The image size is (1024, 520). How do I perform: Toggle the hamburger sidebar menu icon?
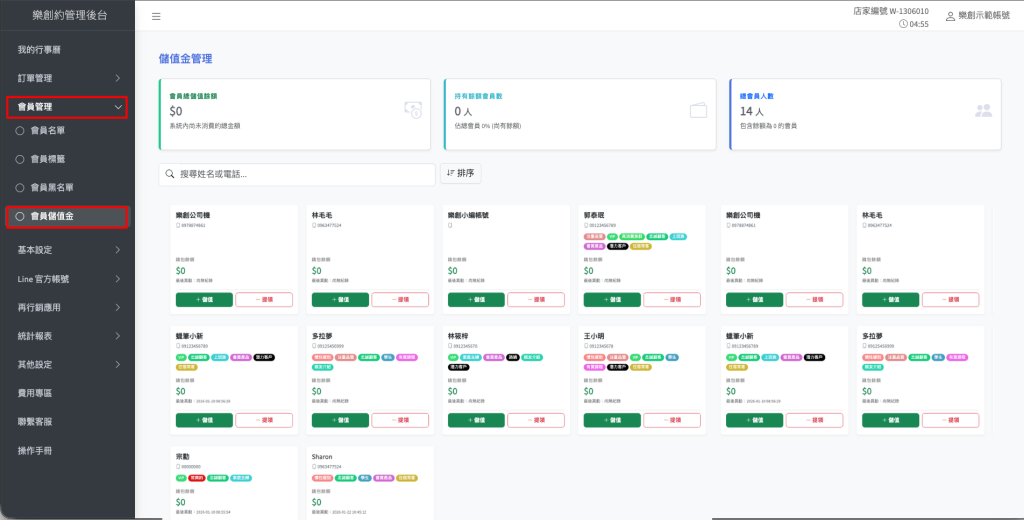156,17
